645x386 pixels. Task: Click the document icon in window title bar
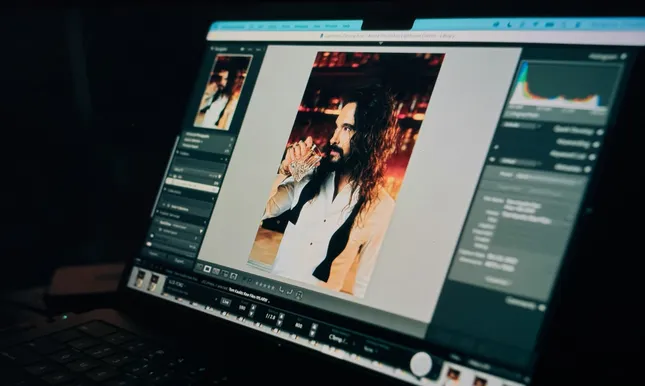(321, 36)
